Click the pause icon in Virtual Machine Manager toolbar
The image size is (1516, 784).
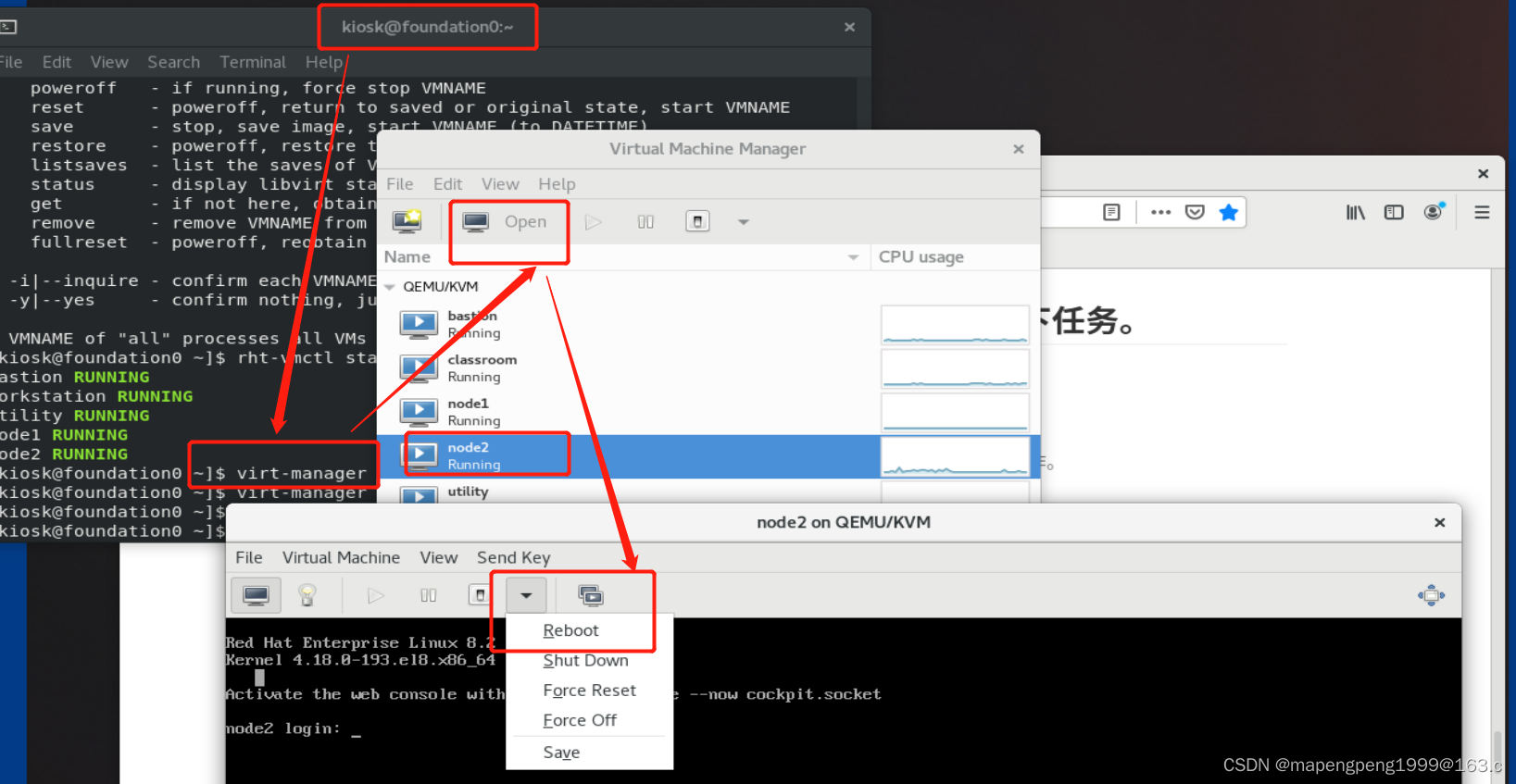point(645,222)
